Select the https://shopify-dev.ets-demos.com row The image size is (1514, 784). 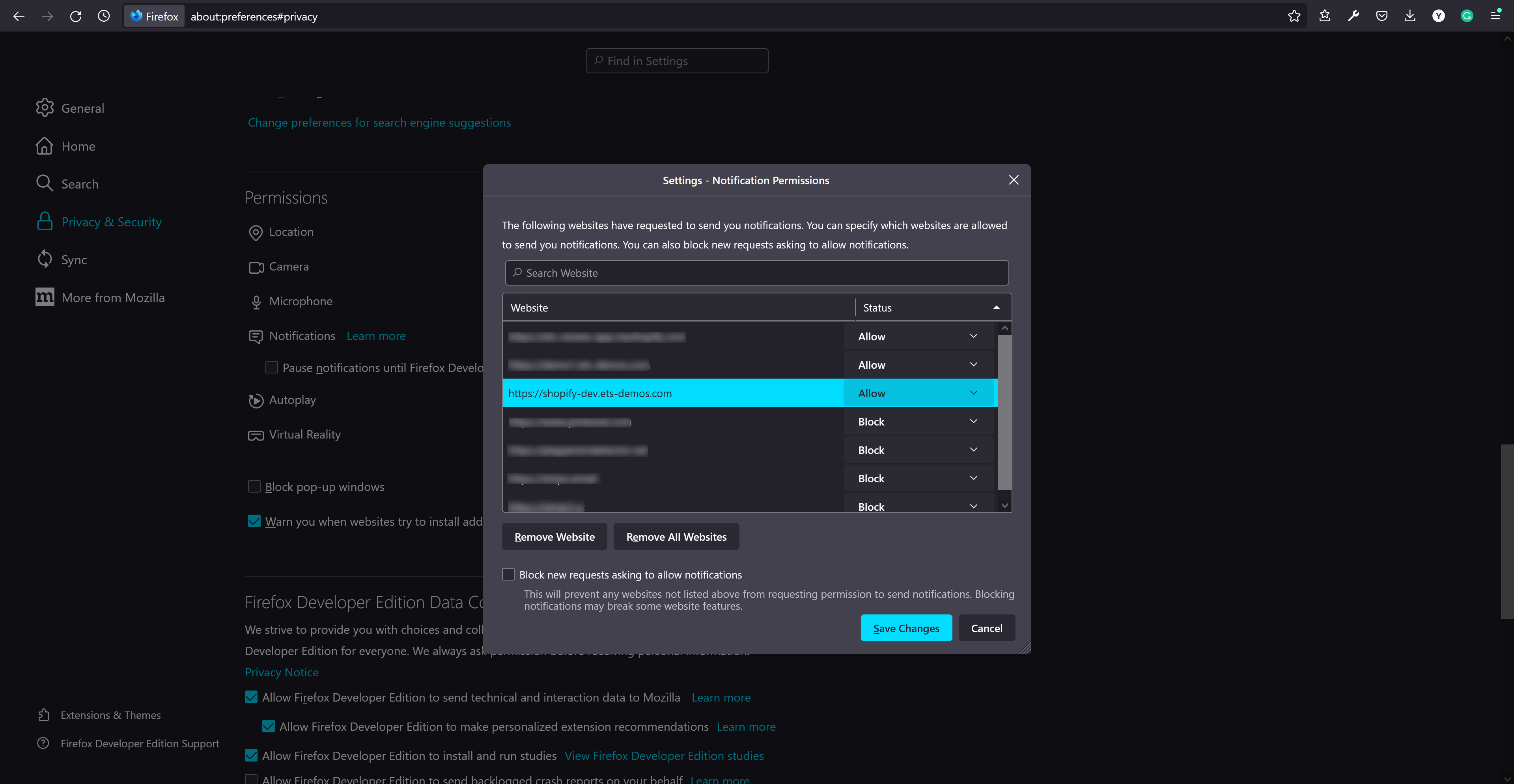click(673, 392)
